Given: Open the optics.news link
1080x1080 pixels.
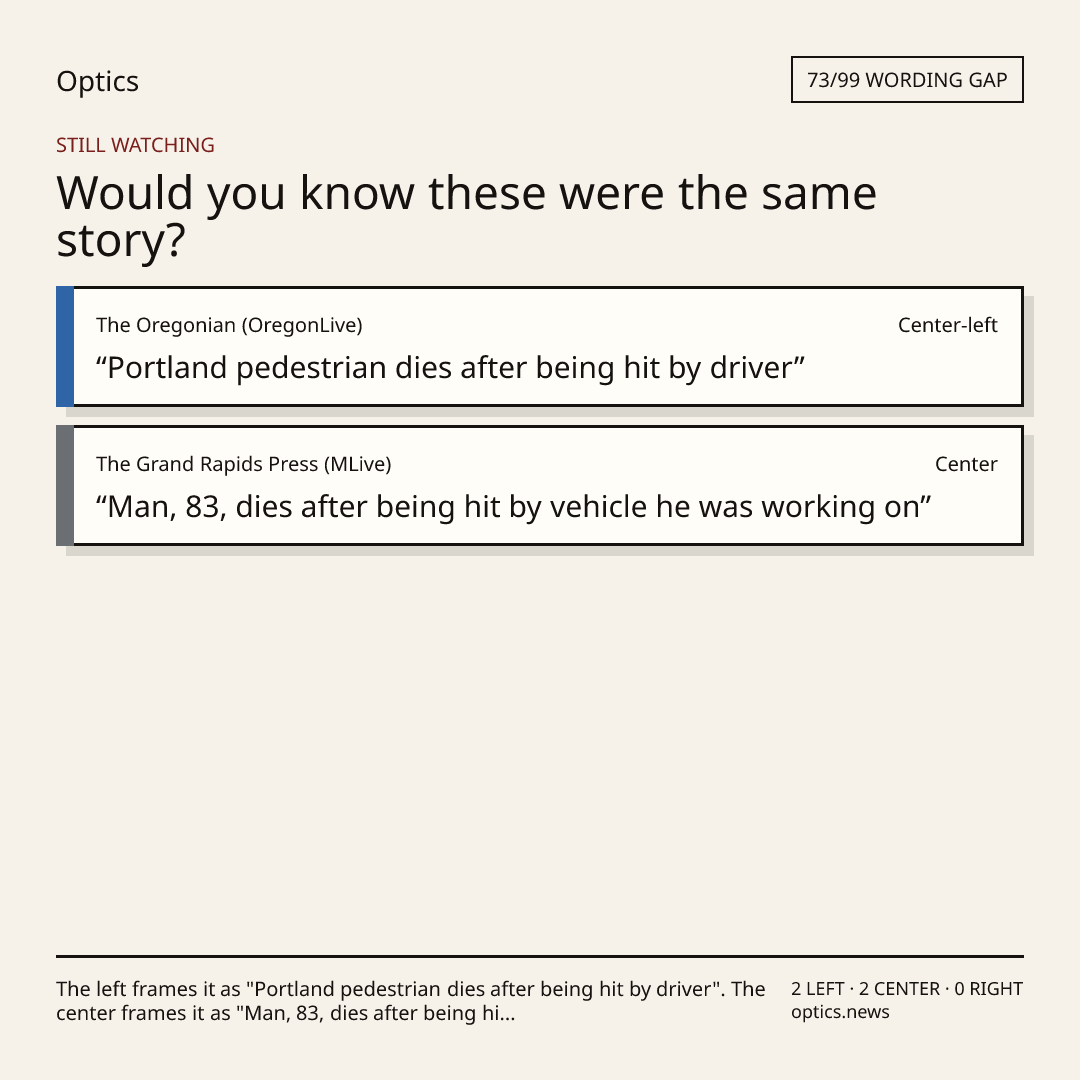Looking at the screenshot, I should pos(840,1012).
